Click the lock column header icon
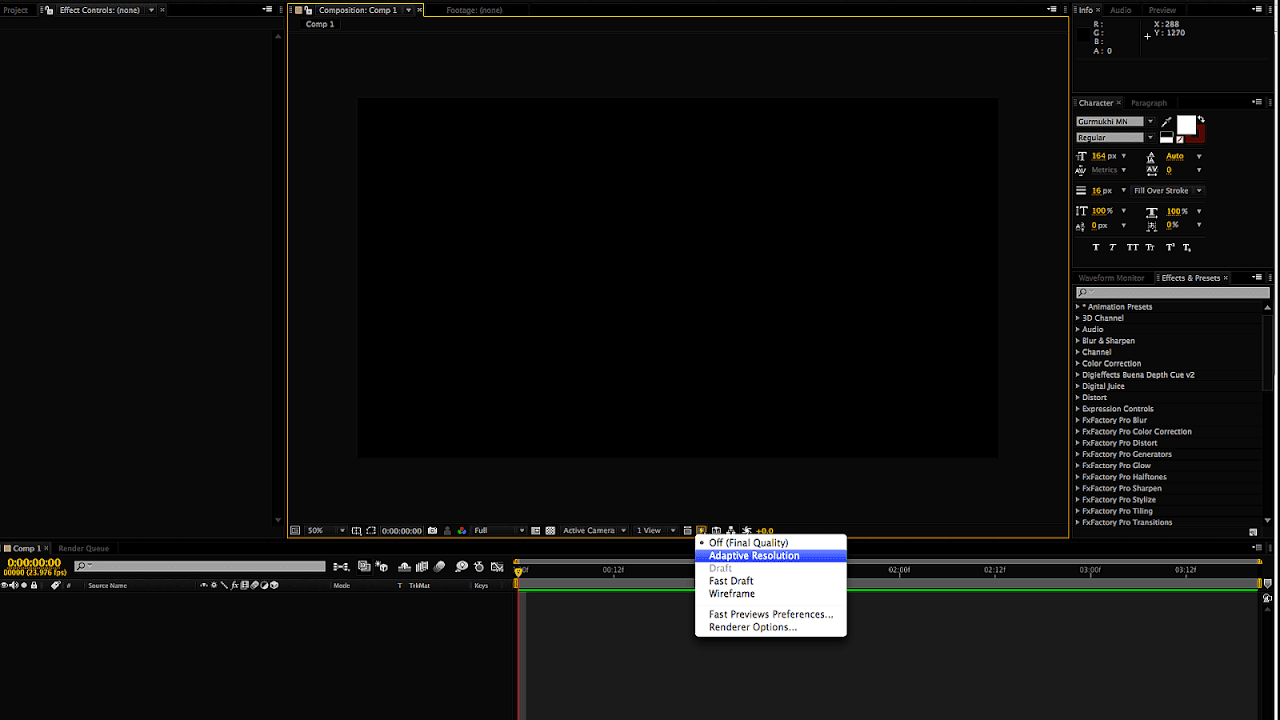Viewport: 1280px width, 720px height. pyautogui.click(x=34, y=585)
